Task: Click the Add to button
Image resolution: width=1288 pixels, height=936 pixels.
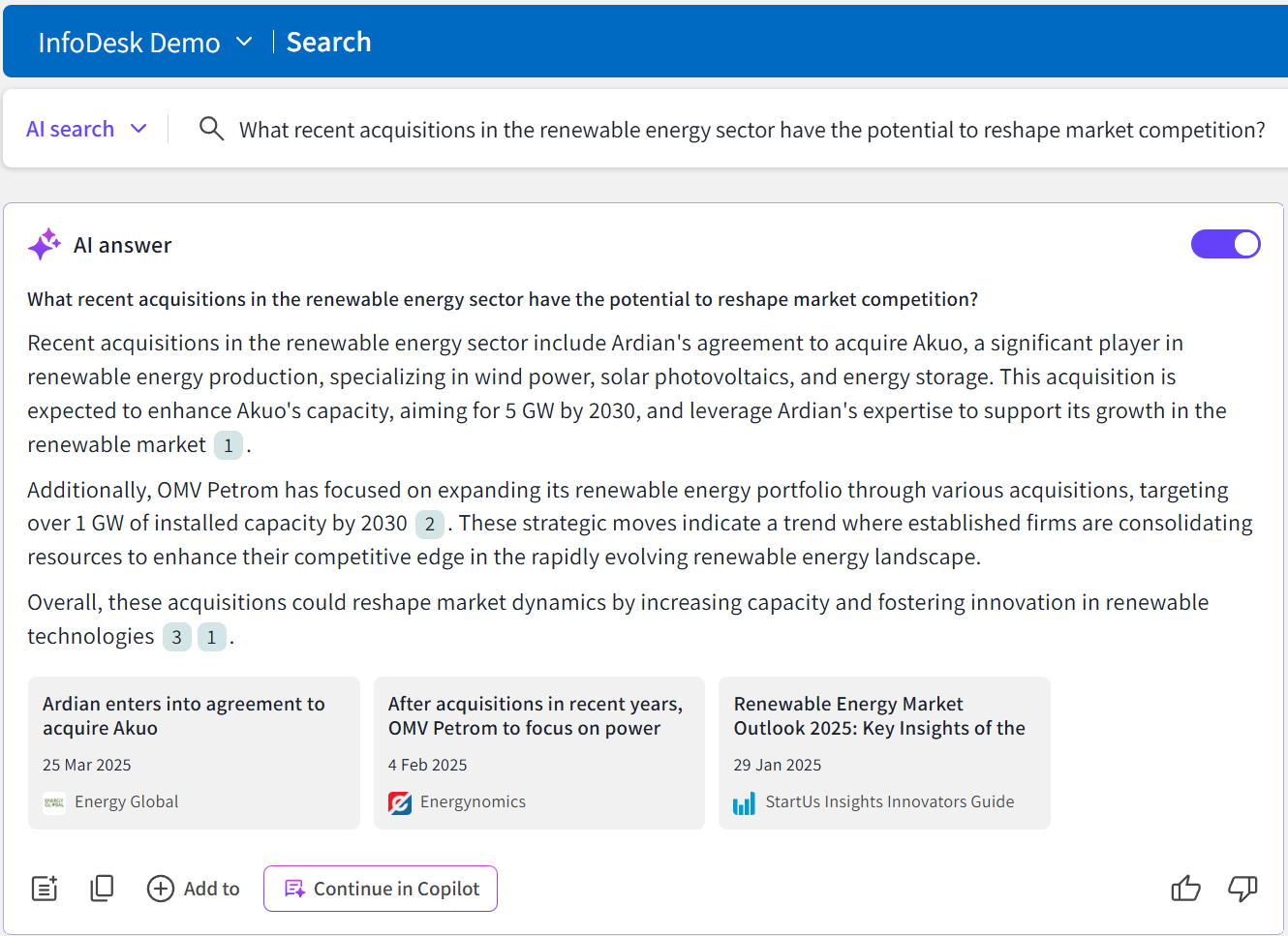Action: click(194, 889)
